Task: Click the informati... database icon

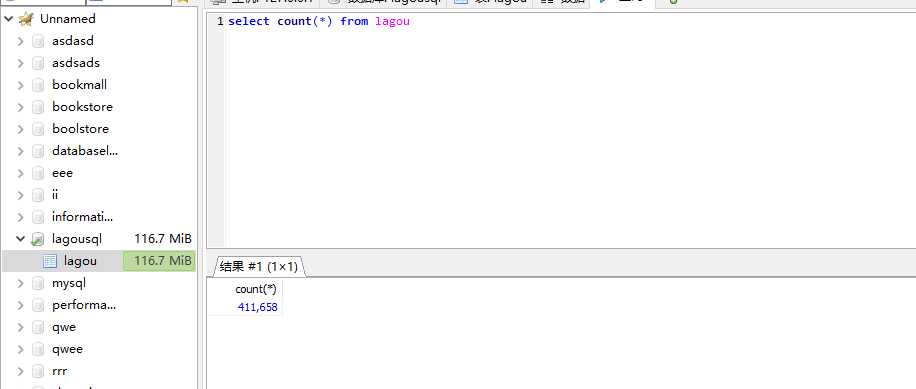Action: 38,217
